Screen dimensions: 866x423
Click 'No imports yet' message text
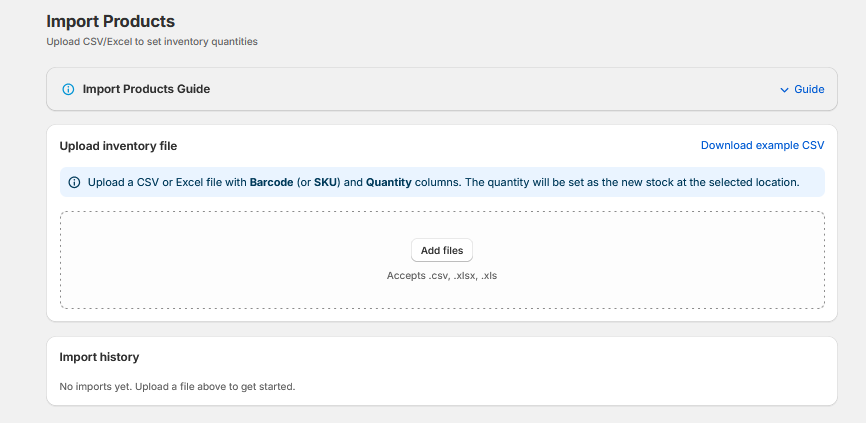pos(177,387)
